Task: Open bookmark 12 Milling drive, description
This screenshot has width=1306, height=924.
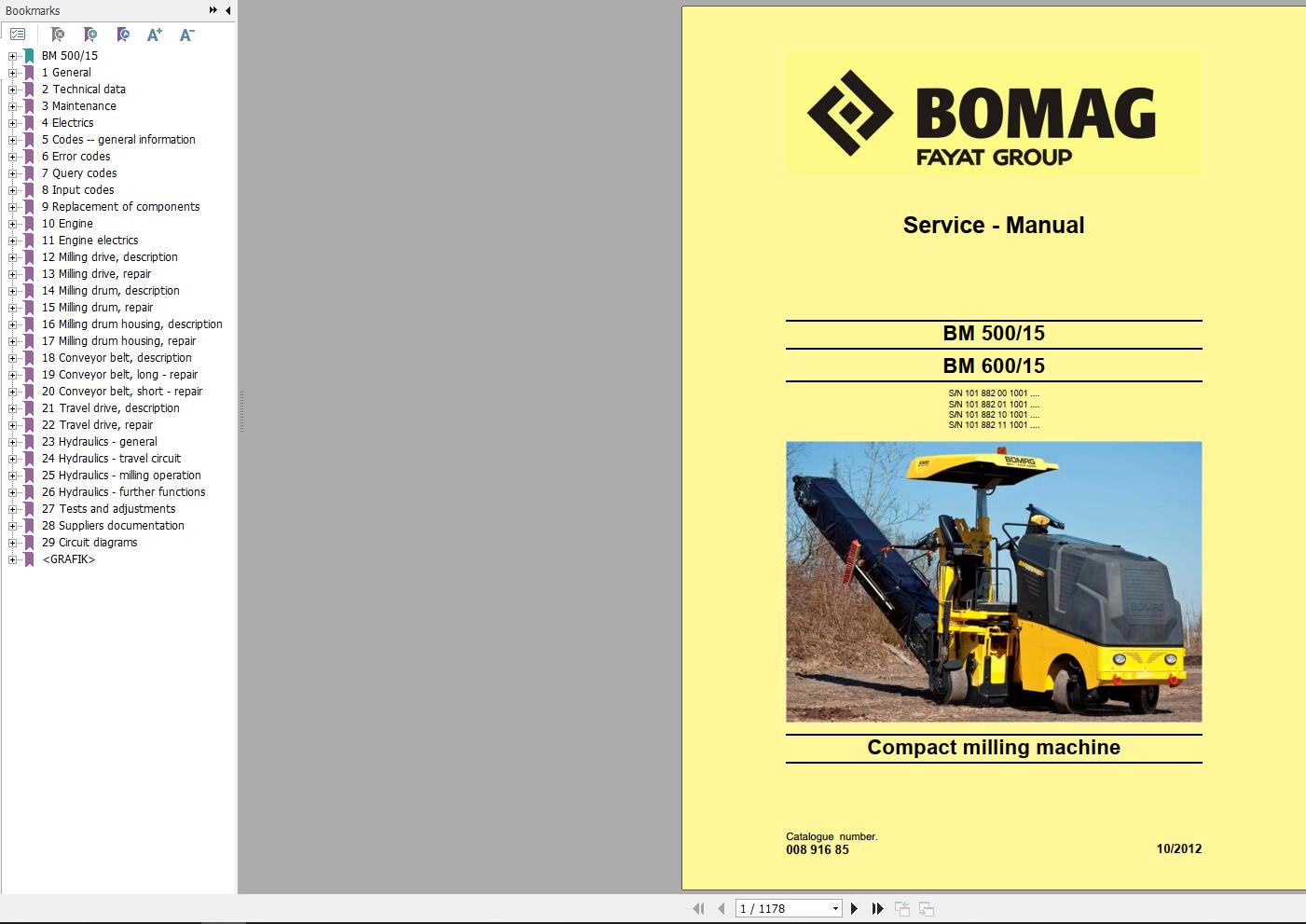Action: (109, 257)
